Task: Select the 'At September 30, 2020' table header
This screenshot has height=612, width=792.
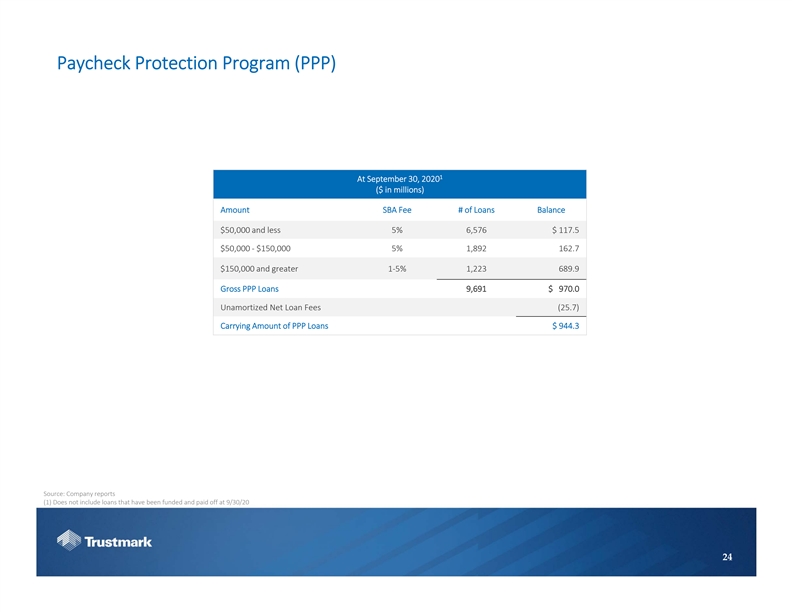Action: (399, 179)
